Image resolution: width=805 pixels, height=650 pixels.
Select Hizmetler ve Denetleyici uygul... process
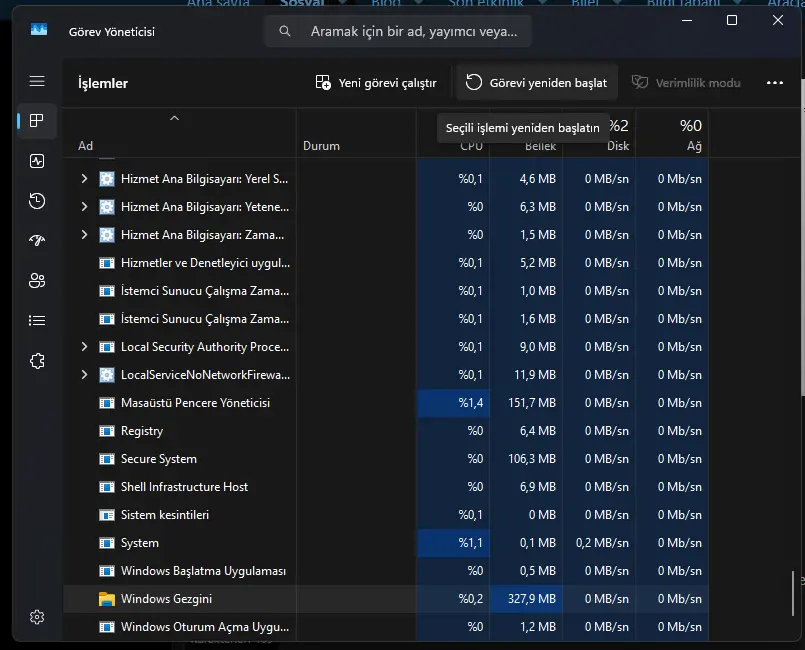[x=385, y=263]
